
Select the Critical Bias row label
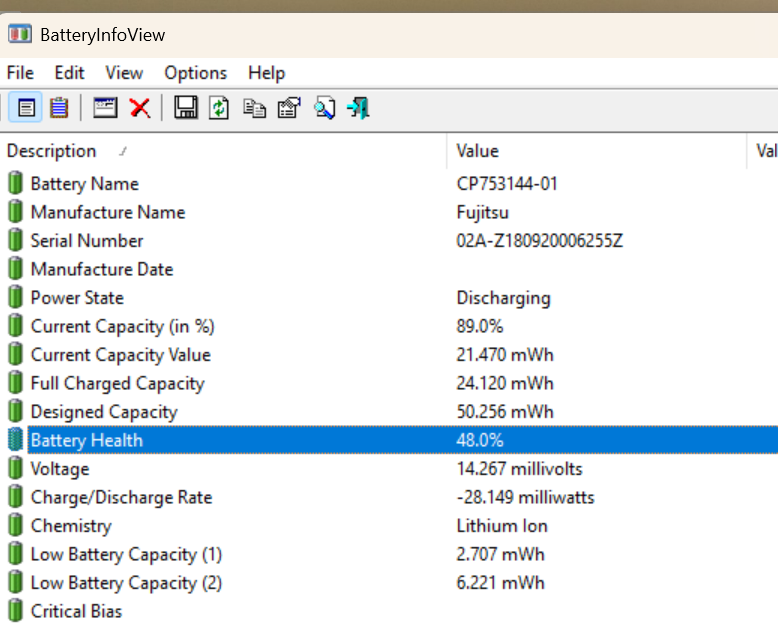(x=76, y=611)
